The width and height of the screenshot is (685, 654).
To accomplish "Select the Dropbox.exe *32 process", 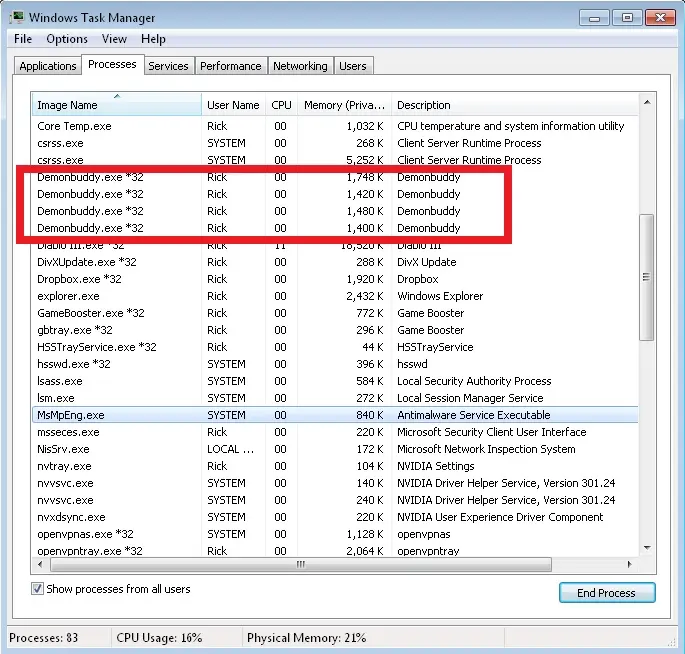I will pos(335,279).
